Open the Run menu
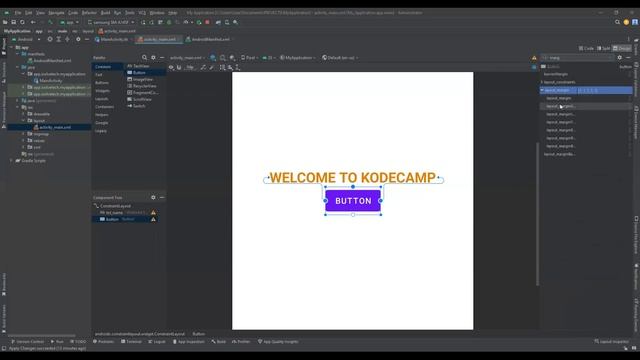Viewport: 640px width, 360px height. (x=118, y=13)
